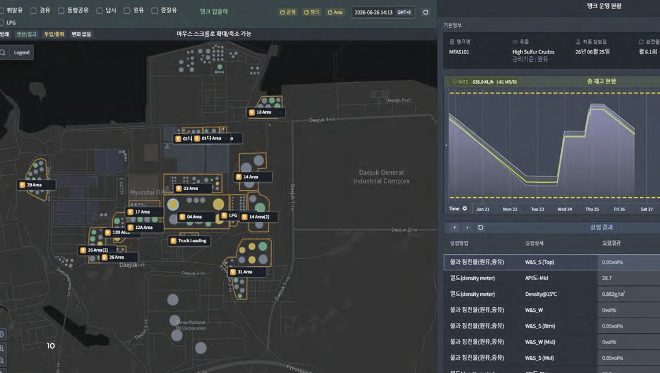The height and width of the screenshot is (373, 660).
Task: Toggle the 원유 checkbox
Action: tap(127, 11)
